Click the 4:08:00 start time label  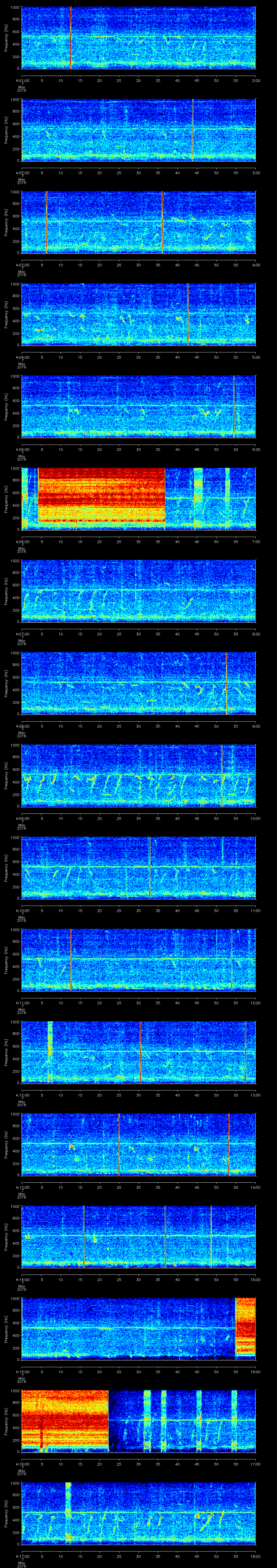(x=22, y=726)
